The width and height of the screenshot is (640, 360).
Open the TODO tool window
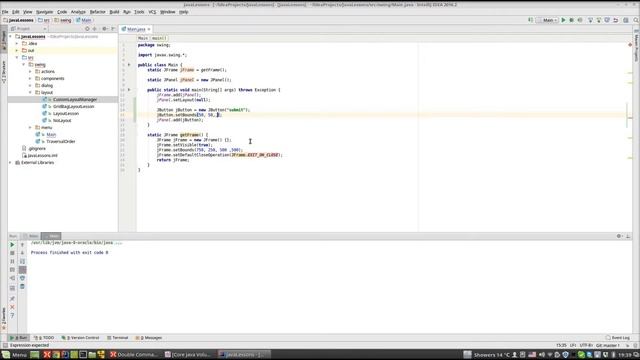pyautogui.click(x=44, y=338)
